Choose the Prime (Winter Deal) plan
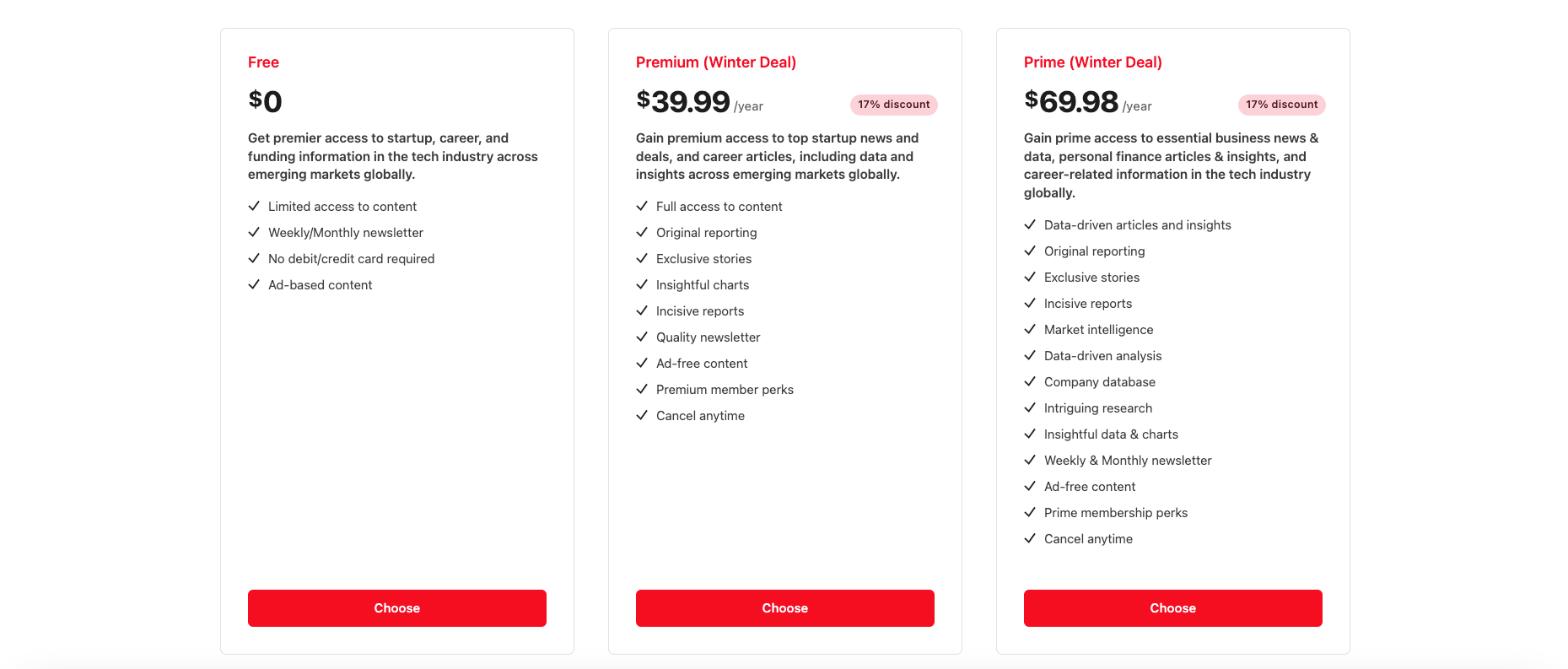The image size is (1568, 669). 1172,607
